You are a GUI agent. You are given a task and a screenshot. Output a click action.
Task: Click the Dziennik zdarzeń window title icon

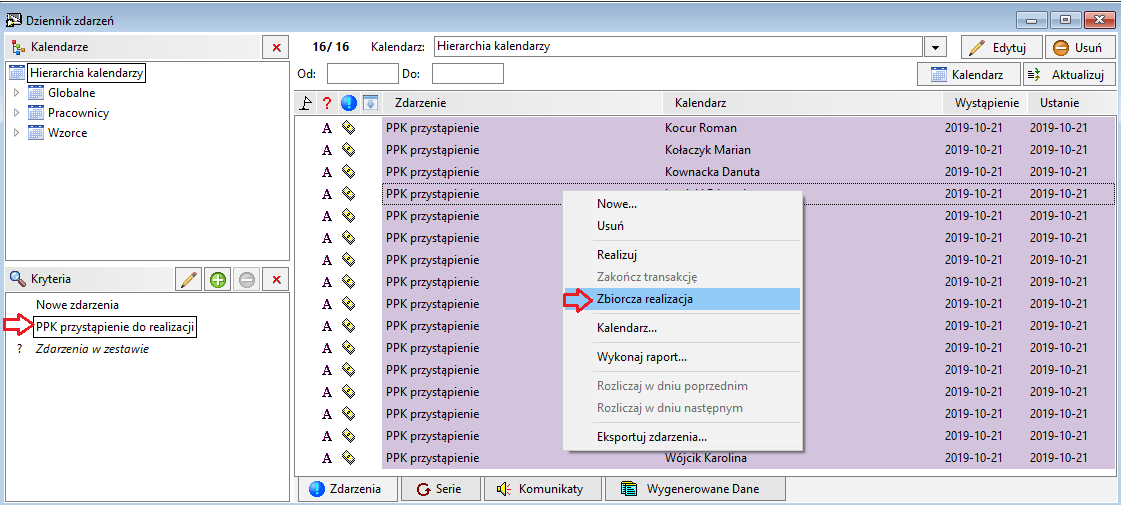click(13, 21)
